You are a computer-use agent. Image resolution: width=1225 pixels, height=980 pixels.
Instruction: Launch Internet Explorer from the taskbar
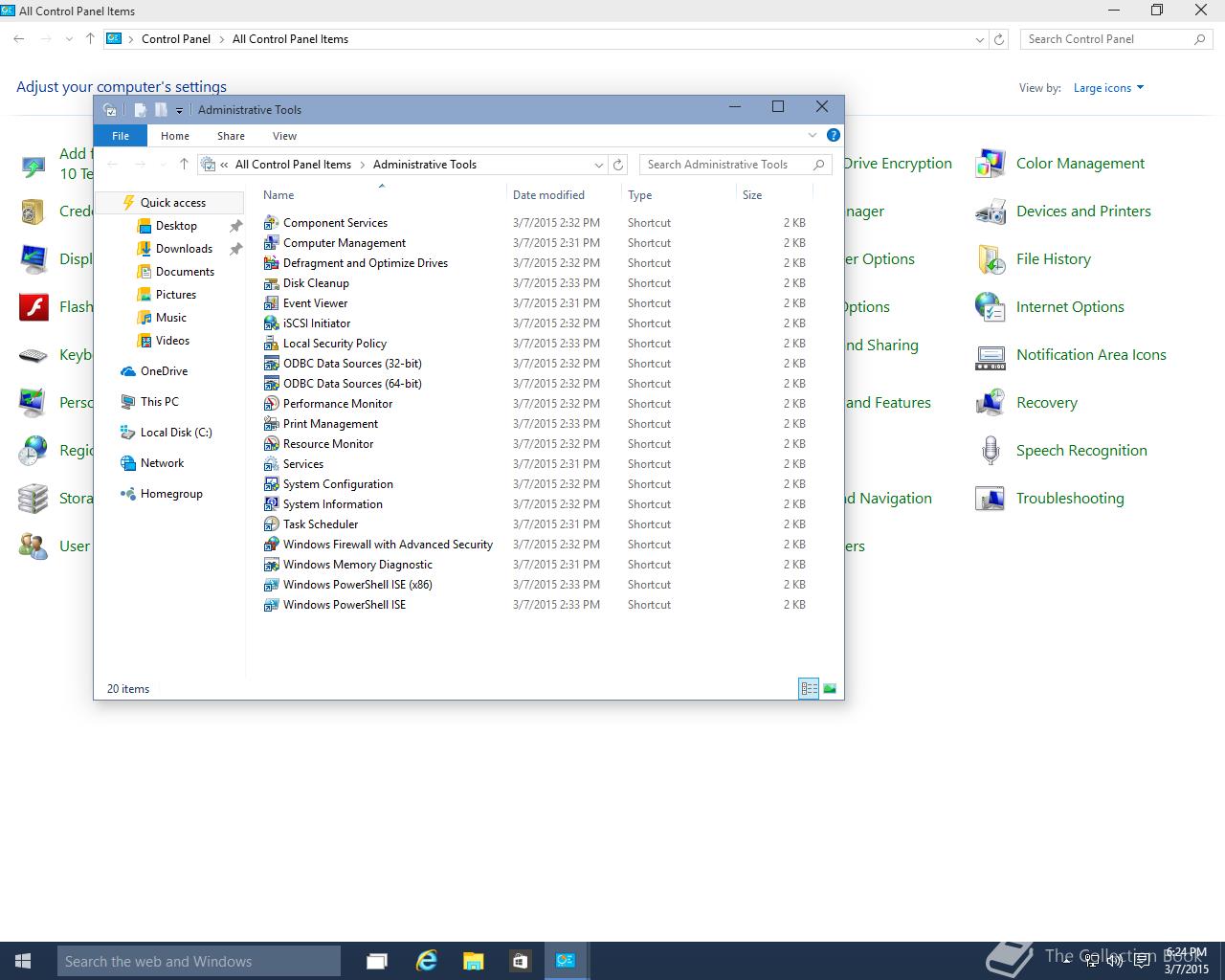tap(426, 961)
